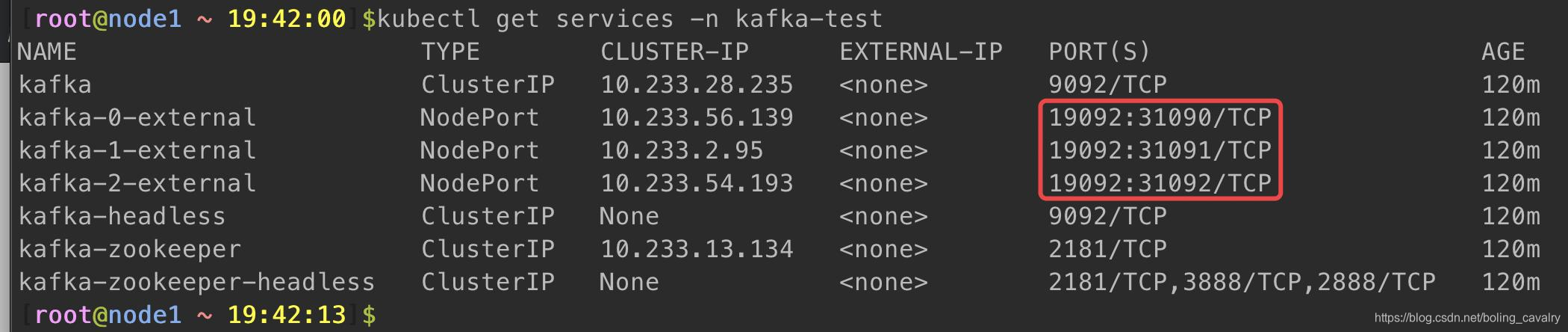Click the 19092:31092/TCP port entry
This screenshot has width=1568, height=332.
1160,183
